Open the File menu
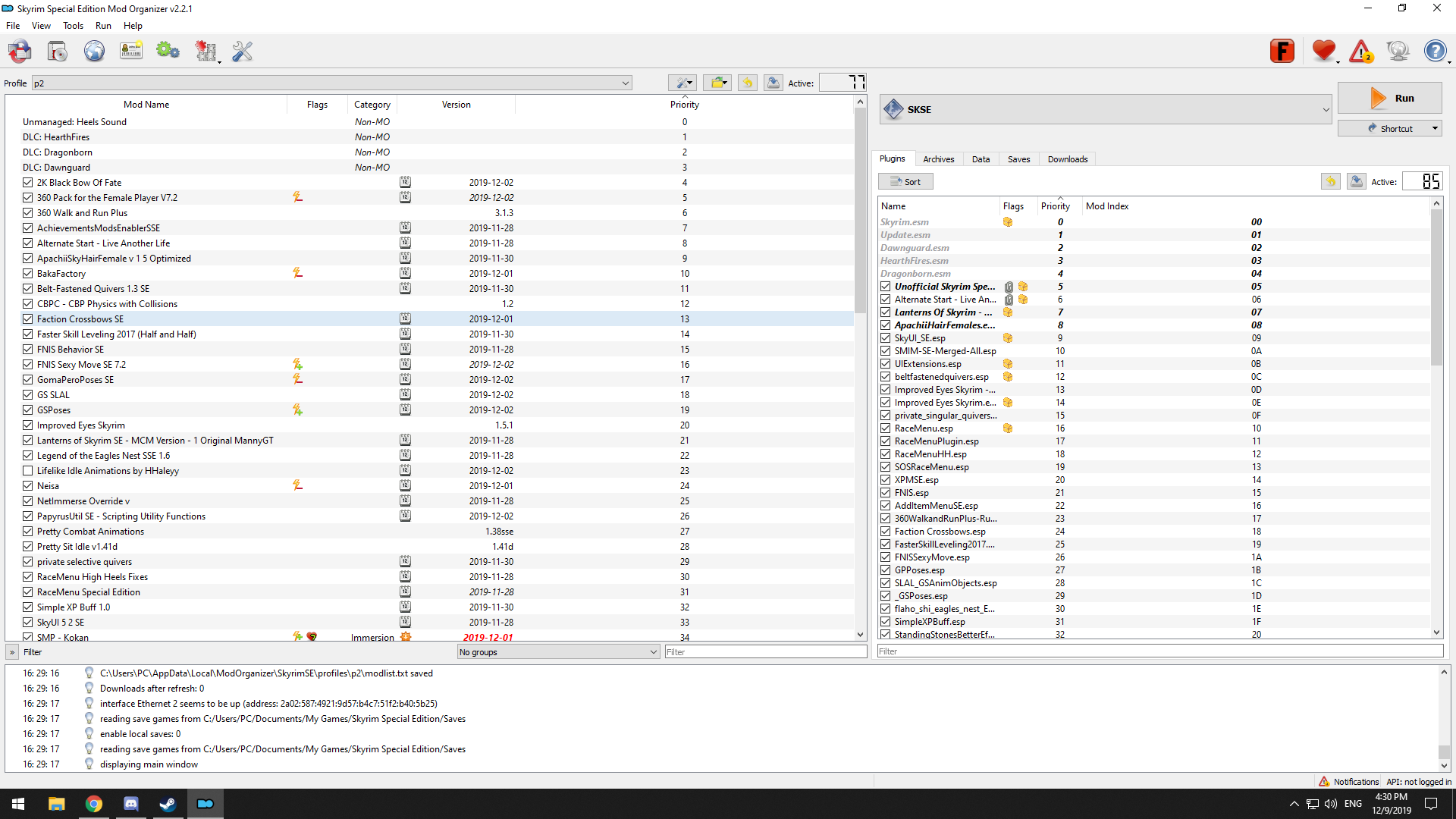Image resolution: width=1456 pixels, height=819 pixels. tap(13, 26)
